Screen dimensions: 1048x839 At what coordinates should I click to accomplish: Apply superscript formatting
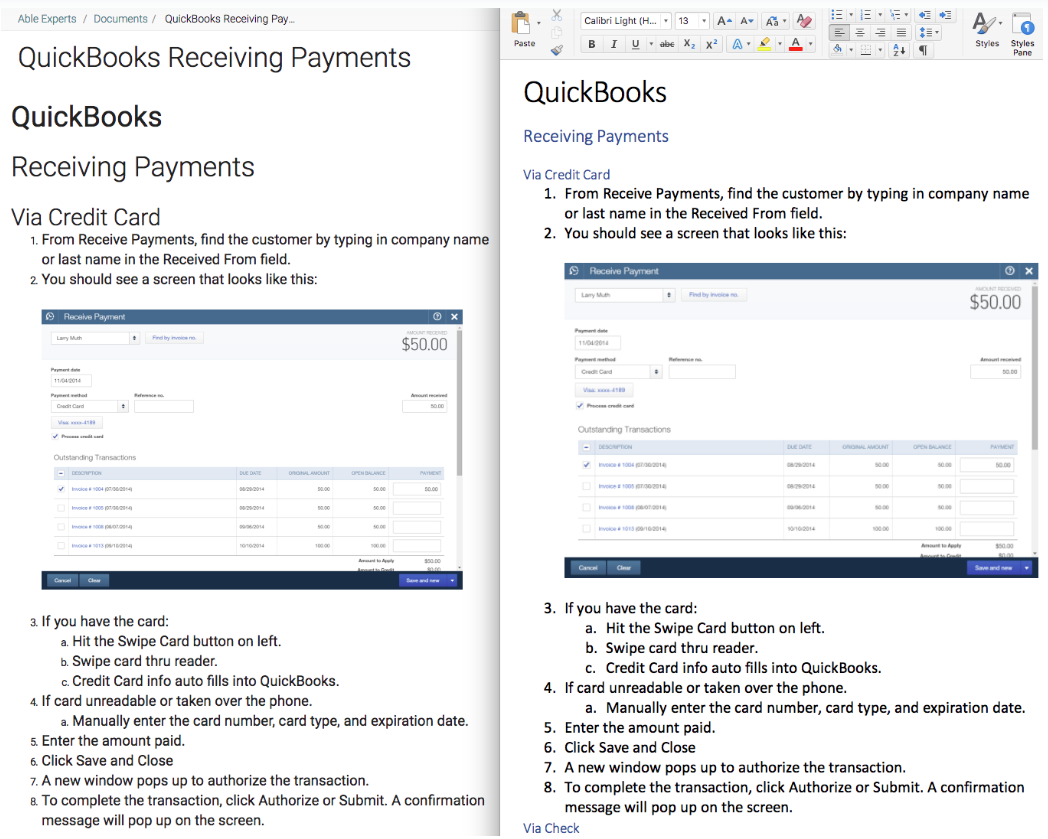click(711, 44)
